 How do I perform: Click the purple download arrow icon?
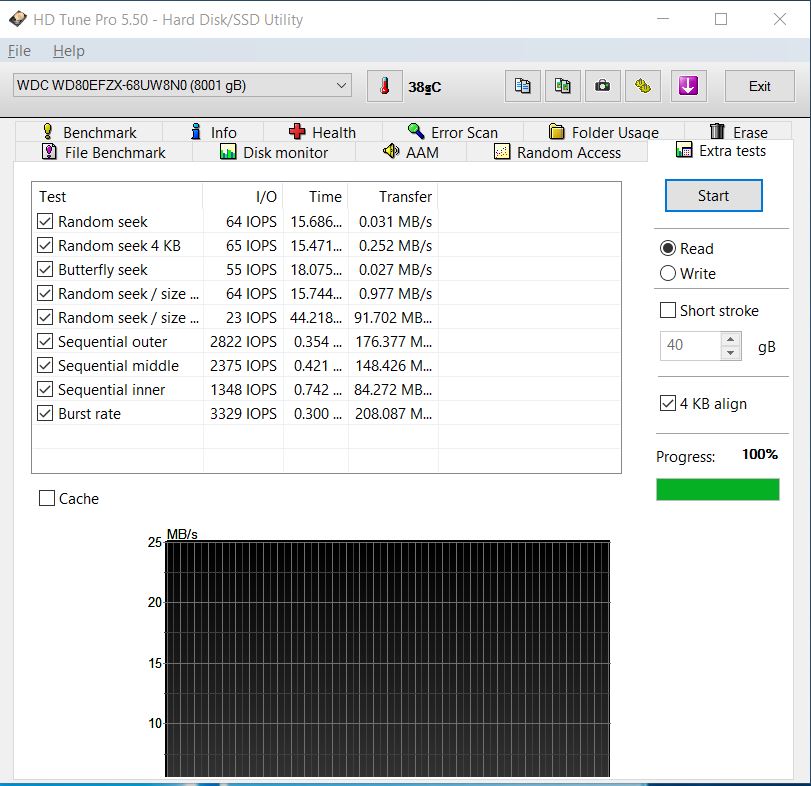pos(687,86)
